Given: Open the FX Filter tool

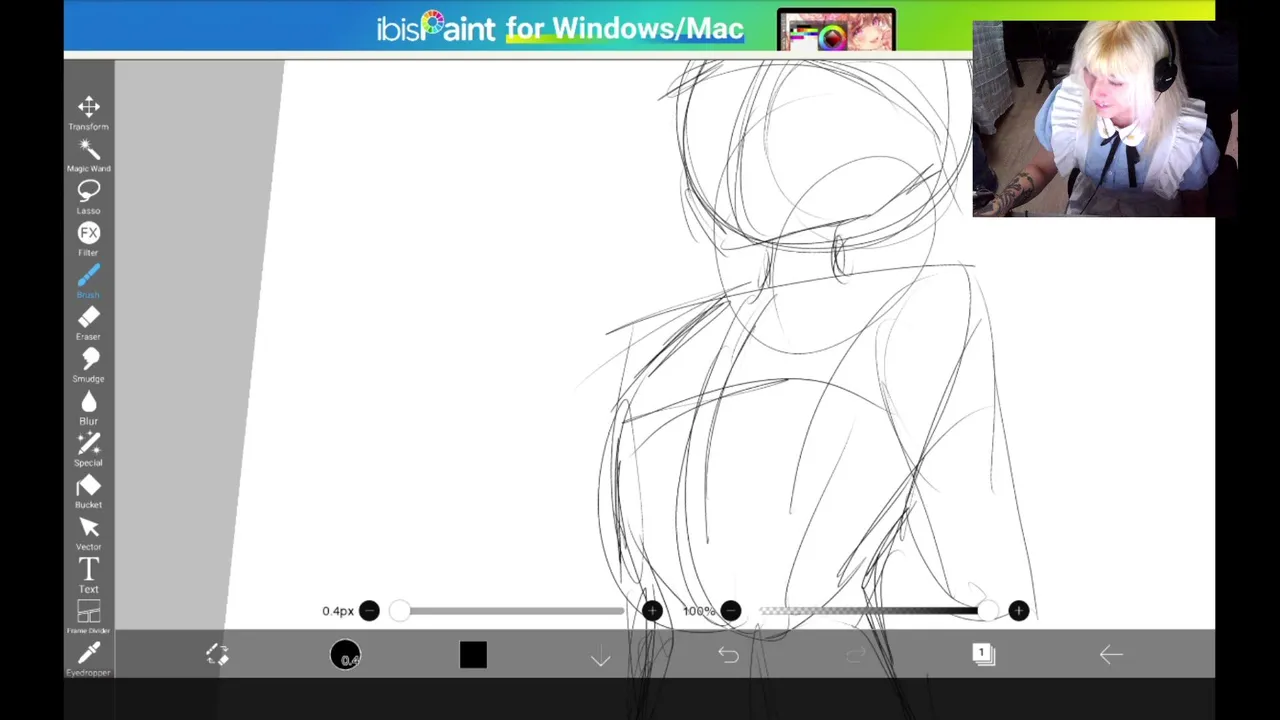Looking at the screenshot, I should (x=89, y=239).
